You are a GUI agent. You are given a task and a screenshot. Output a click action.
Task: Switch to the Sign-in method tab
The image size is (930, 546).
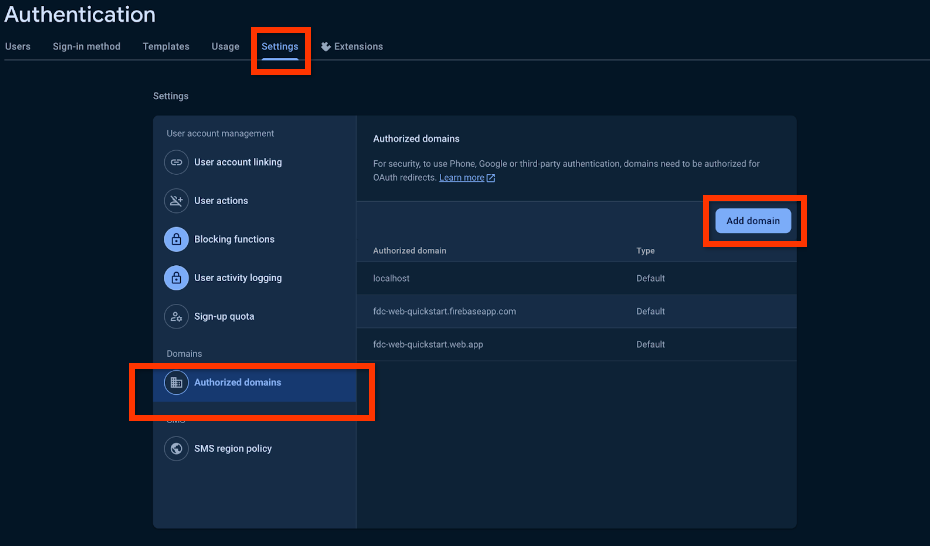(x=86, y=46)
